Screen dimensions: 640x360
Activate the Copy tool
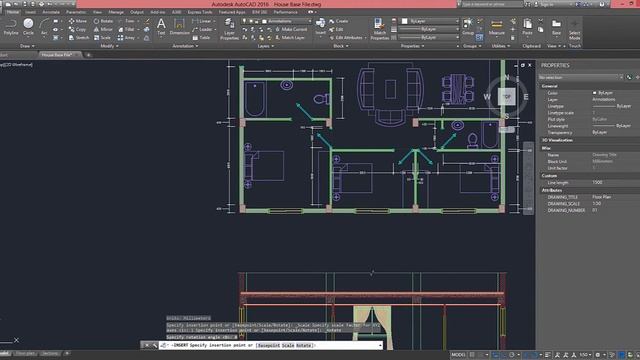[x=77, y=29]
